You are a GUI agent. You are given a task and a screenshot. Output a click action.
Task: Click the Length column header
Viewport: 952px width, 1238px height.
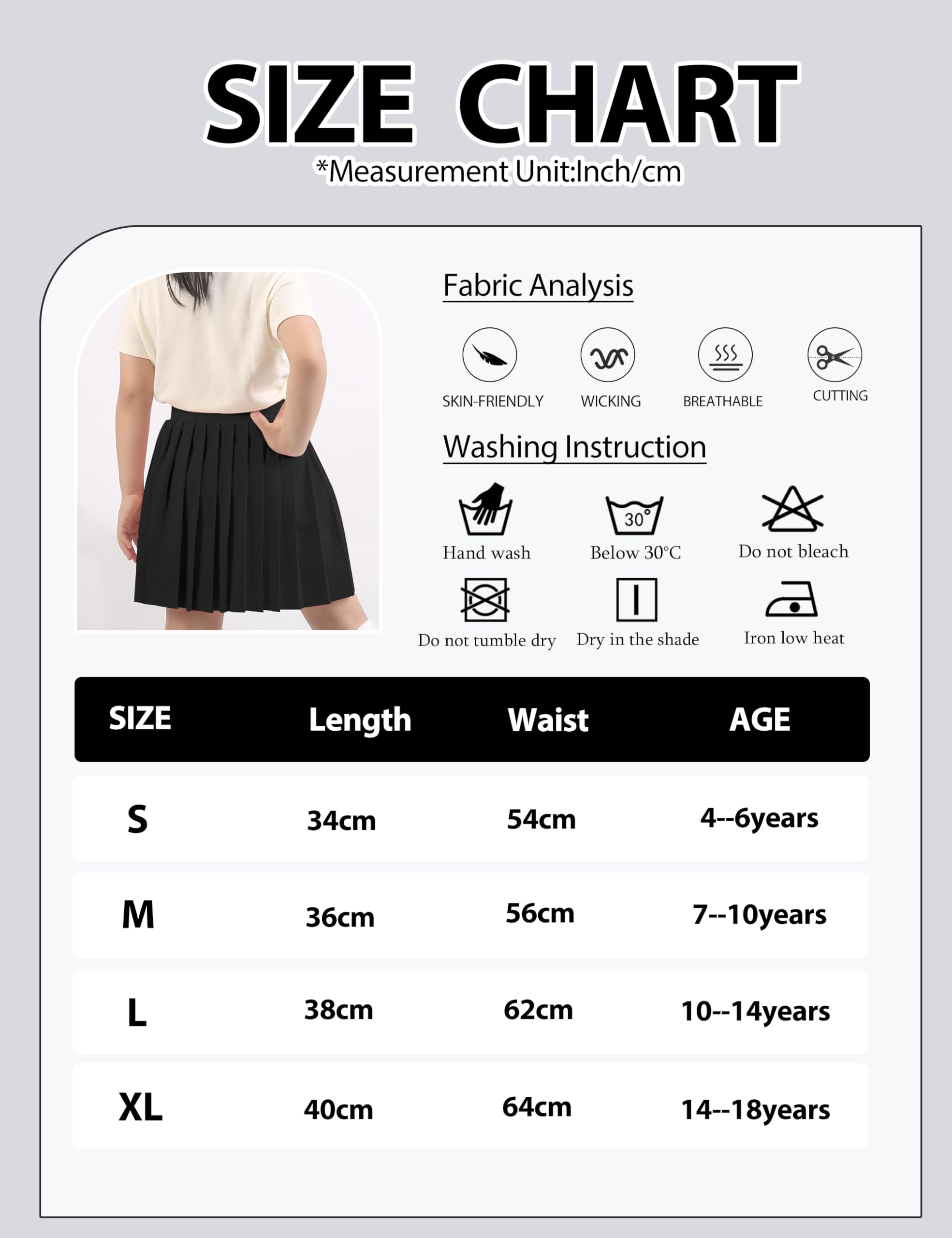tap(360, 720)
